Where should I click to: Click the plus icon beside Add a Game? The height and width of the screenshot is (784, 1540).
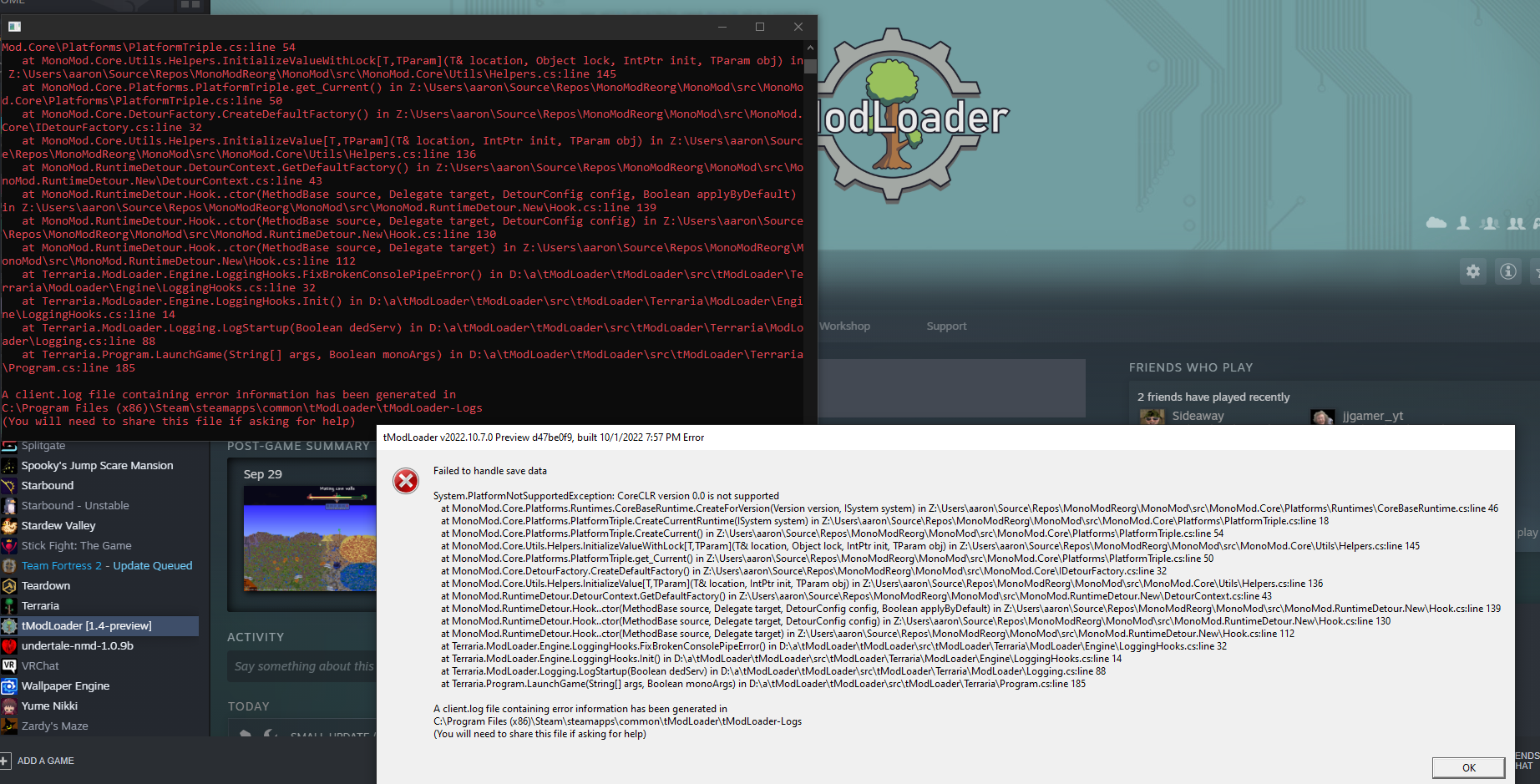(x=5, y=761)
